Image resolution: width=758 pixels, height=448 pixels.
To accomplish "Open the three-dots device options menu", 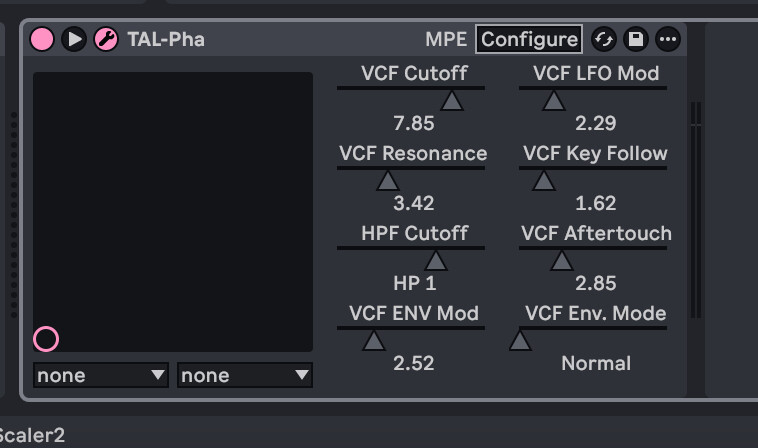I will [x=667, y=39].
